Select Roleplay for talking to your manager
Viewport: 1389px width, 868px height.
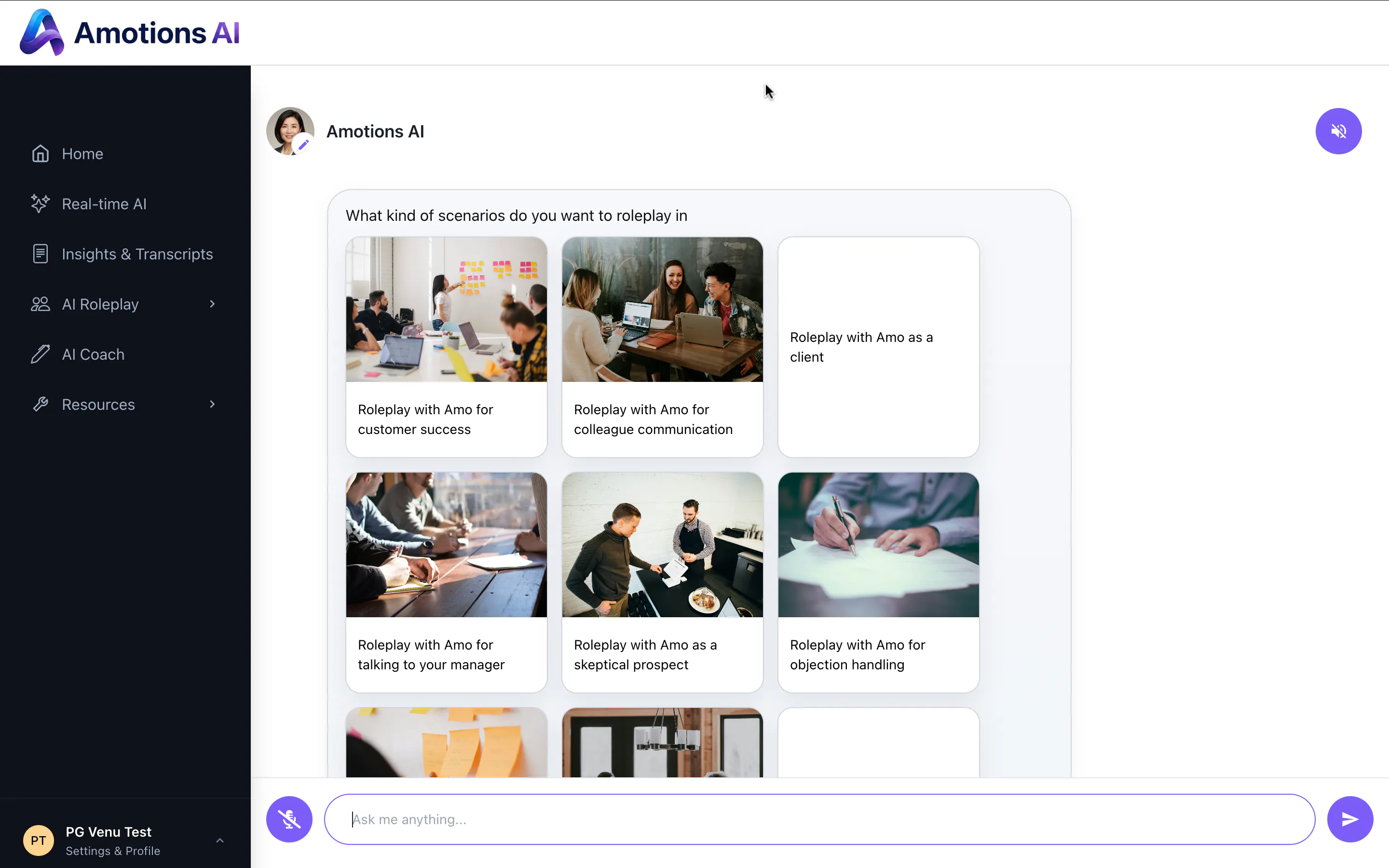click(x=447, y=583)
